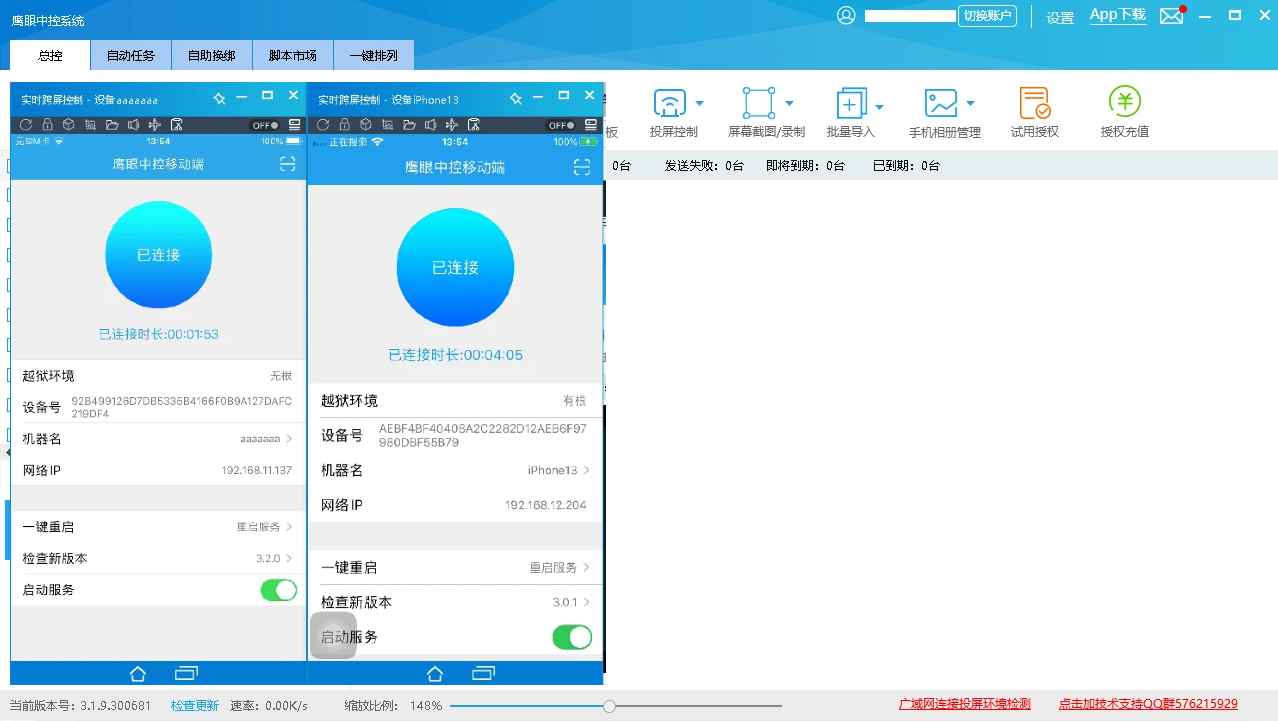Click screenshot crop icon in iPhone13 window

[386, 125]
